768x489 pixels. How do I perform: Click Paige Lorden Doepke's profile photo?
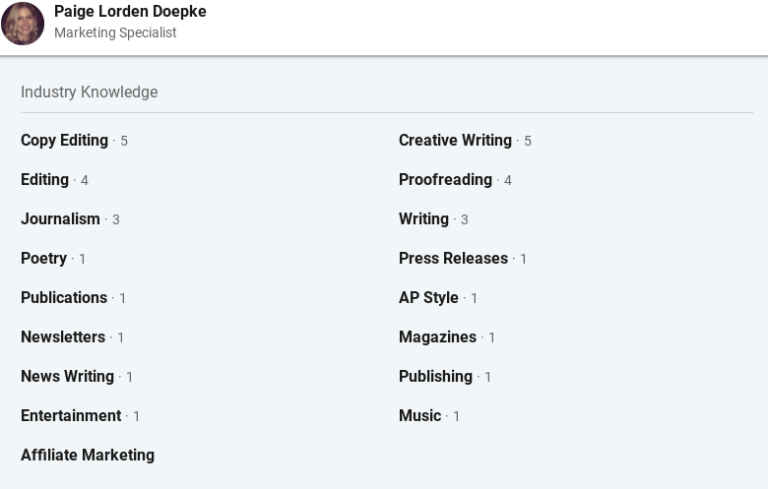[x=23, y=23]
